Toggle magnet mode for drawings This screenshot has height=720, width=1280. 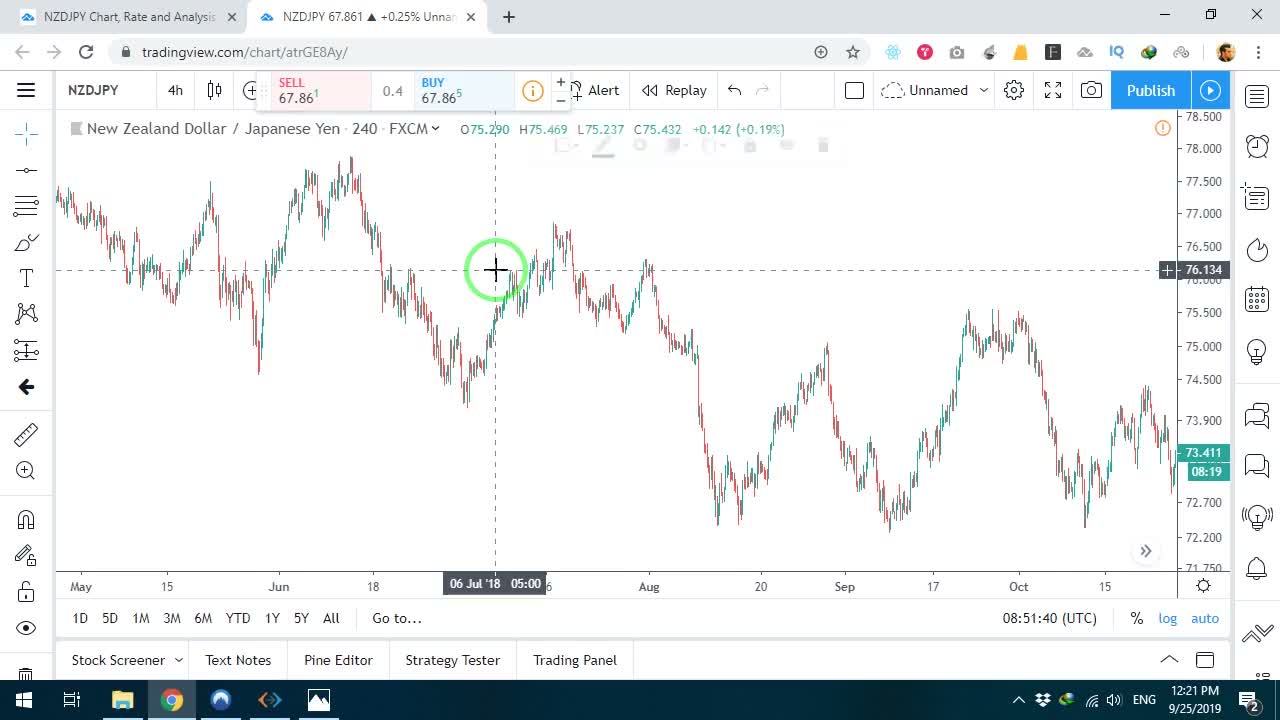[26, 519]
